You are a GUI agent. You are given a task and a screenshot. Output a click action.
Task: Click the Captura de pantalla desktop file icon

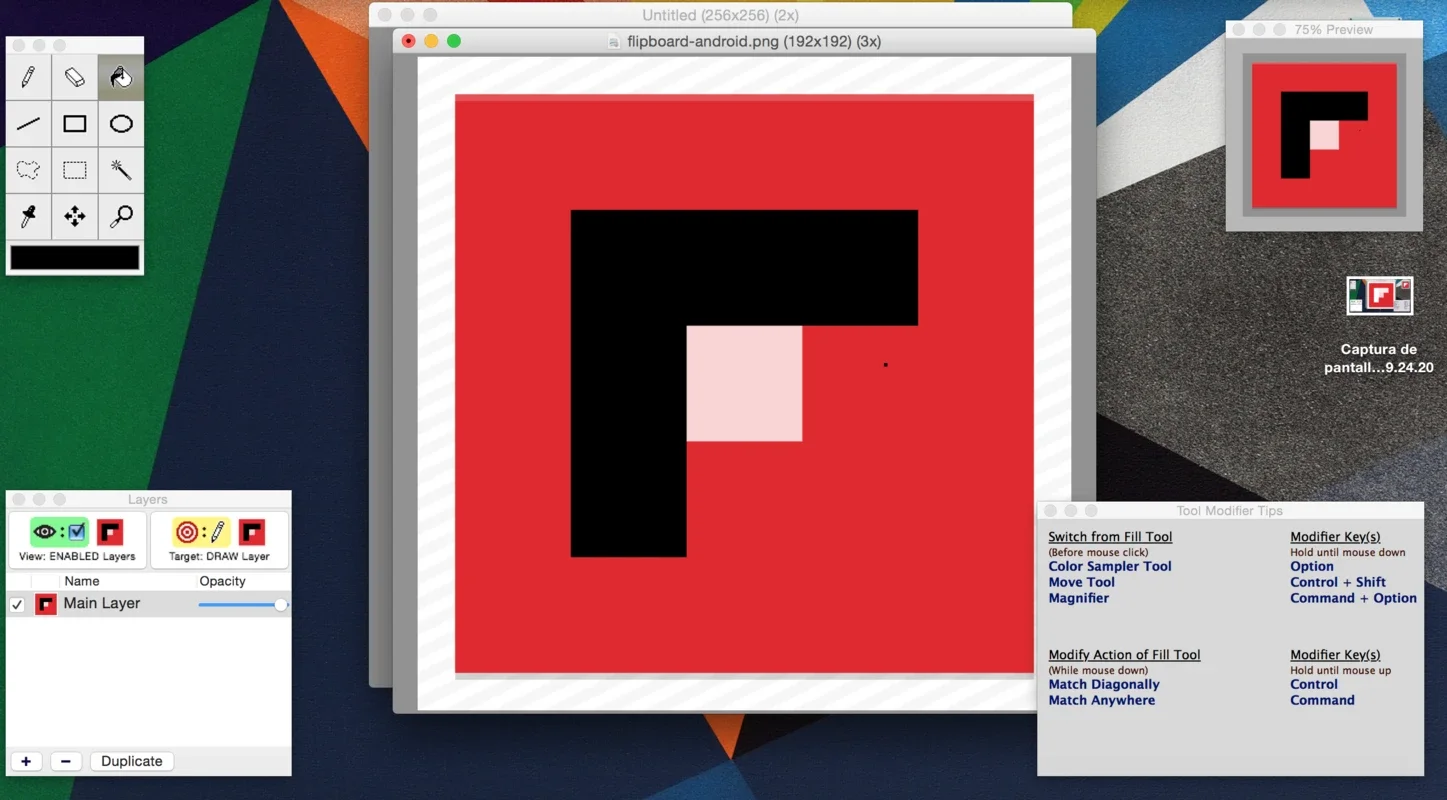(x=1379, y=296)
